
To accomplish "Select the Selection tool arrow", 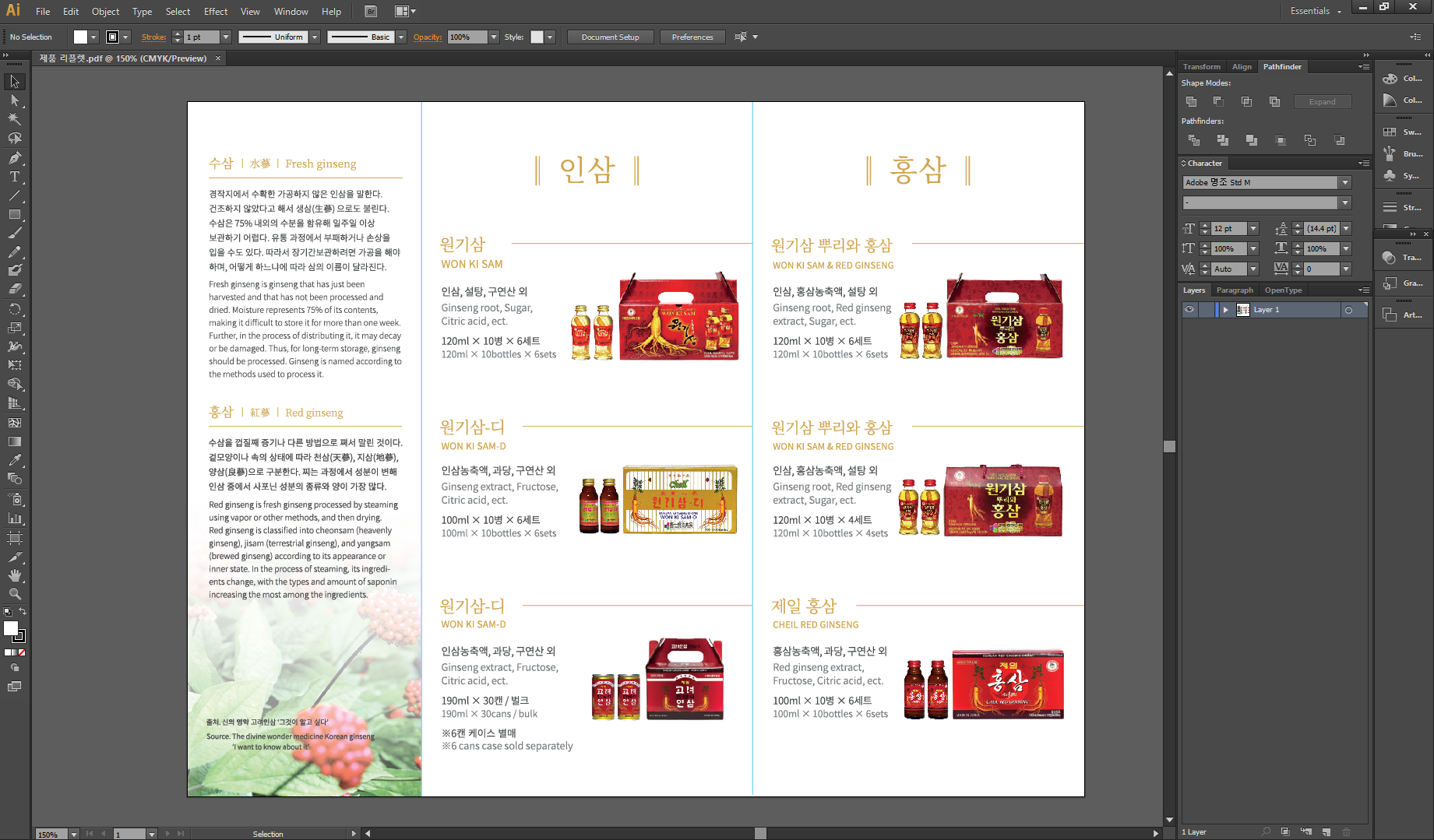I will tap(15, 82).
